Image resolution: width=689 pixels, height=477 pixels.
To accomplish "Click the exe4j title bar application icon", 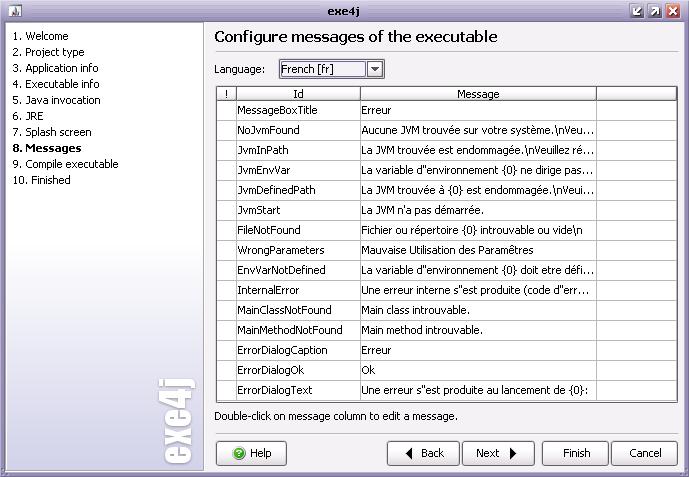I will pos(10,10).
